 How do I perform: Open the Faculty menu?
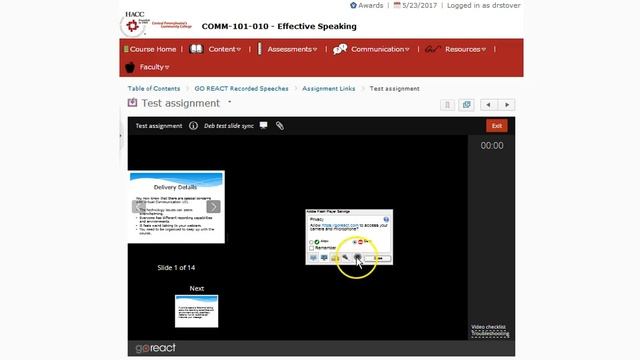[x=151, y=67]
